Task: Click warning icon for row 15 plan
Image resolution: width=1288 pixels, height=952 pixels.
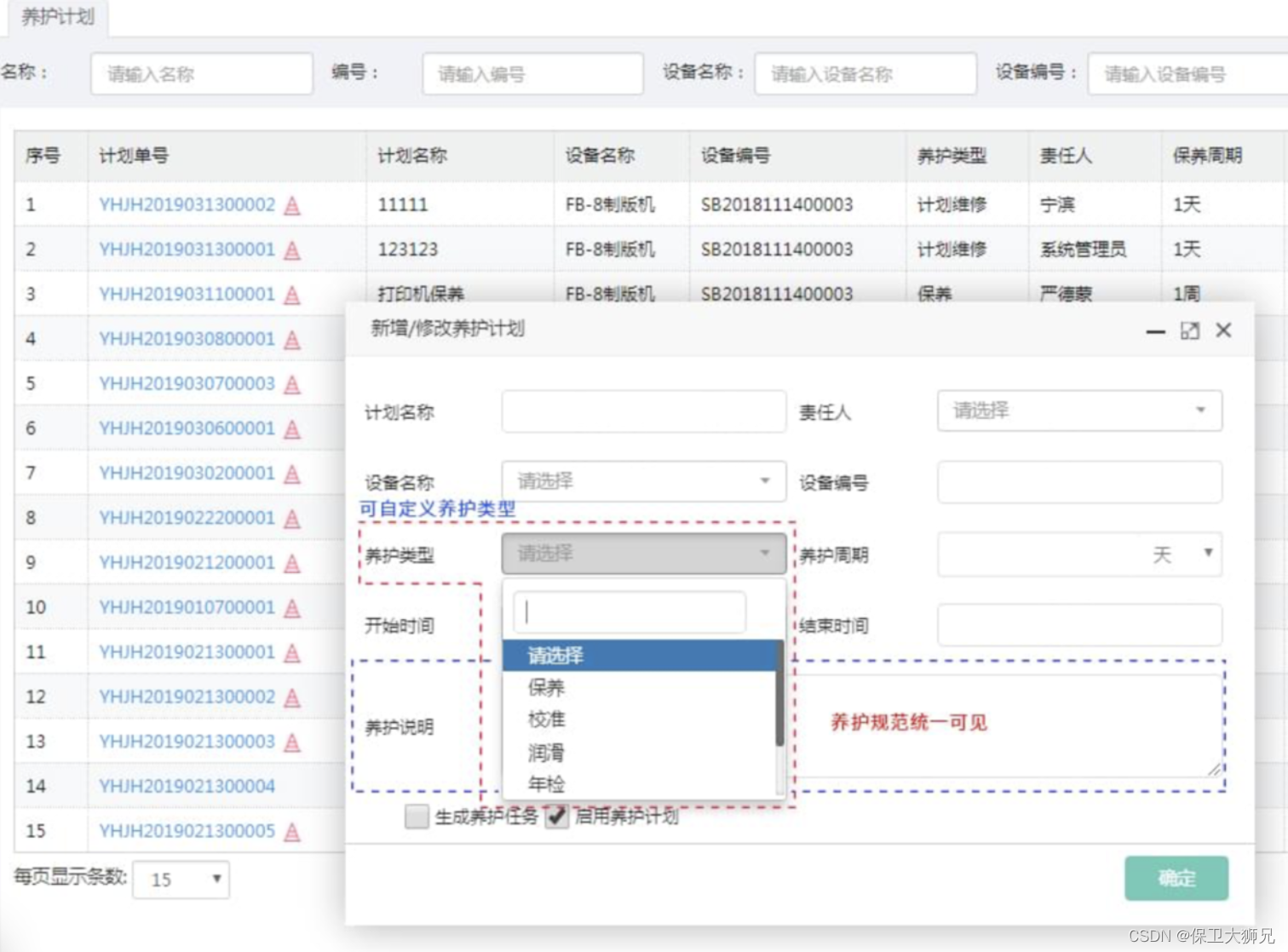Action: tap(292, 832)
